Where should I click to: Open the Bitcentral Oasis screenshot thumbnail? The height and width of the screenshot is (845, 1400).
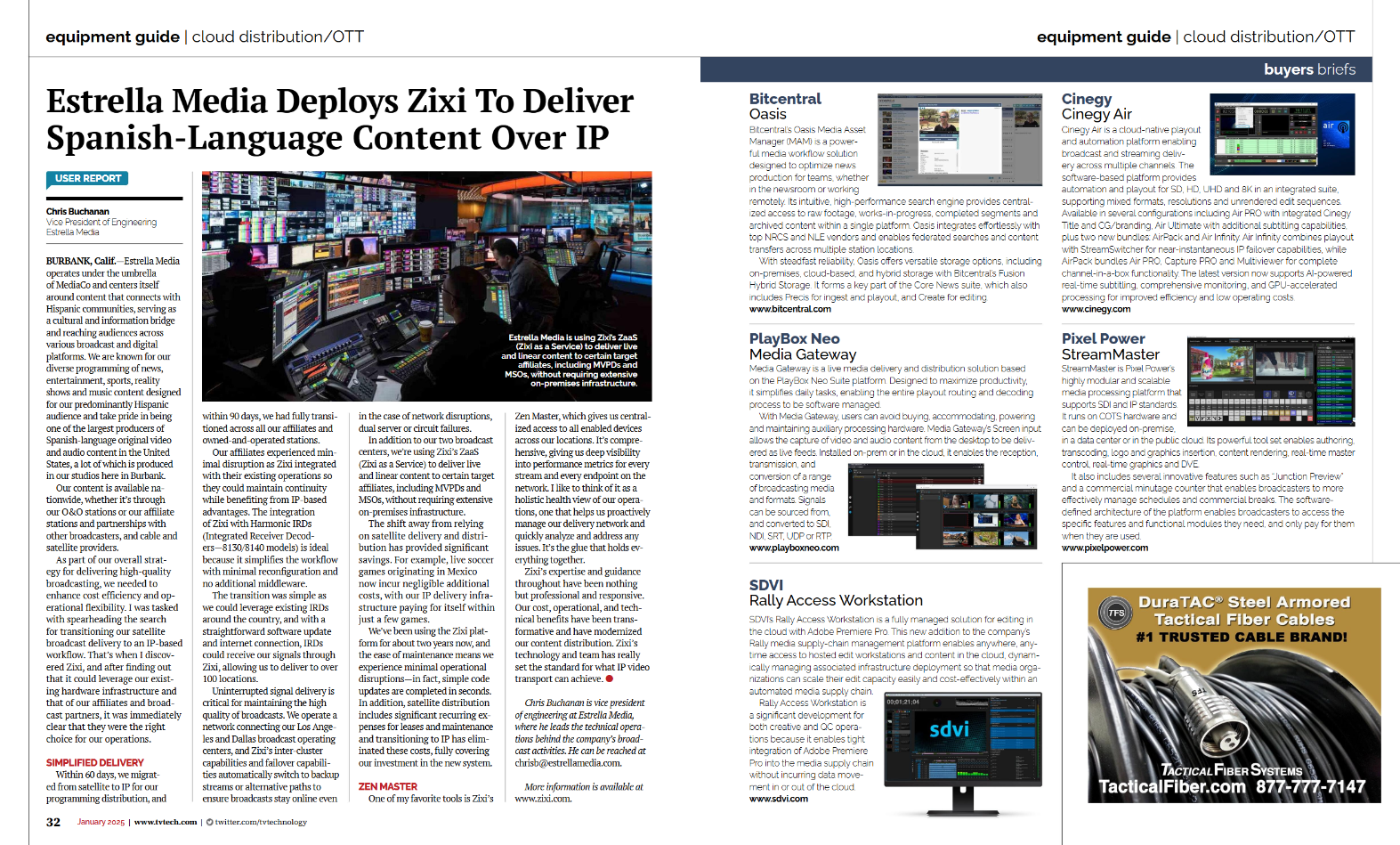point(960,139)
